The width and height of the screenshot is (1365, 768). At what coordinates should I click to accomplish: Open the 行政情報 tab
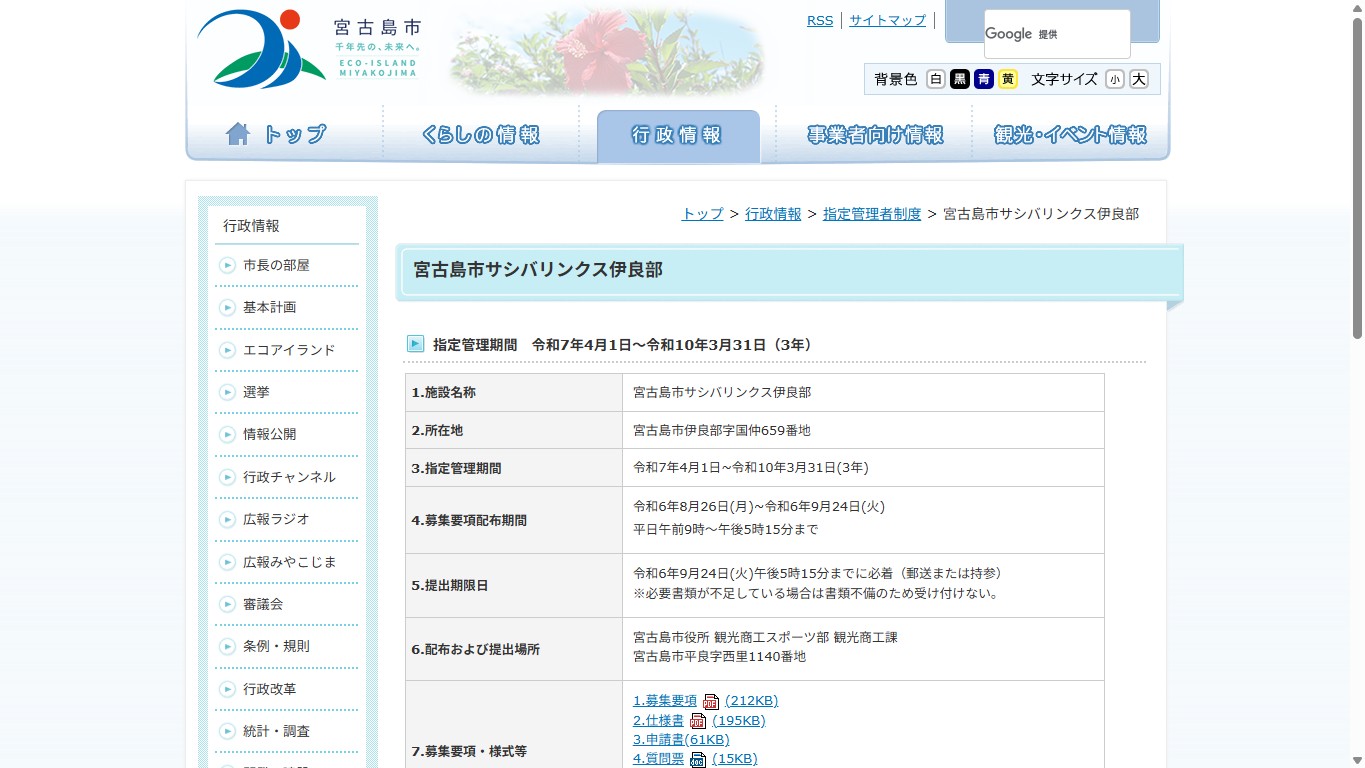point(678,135)
